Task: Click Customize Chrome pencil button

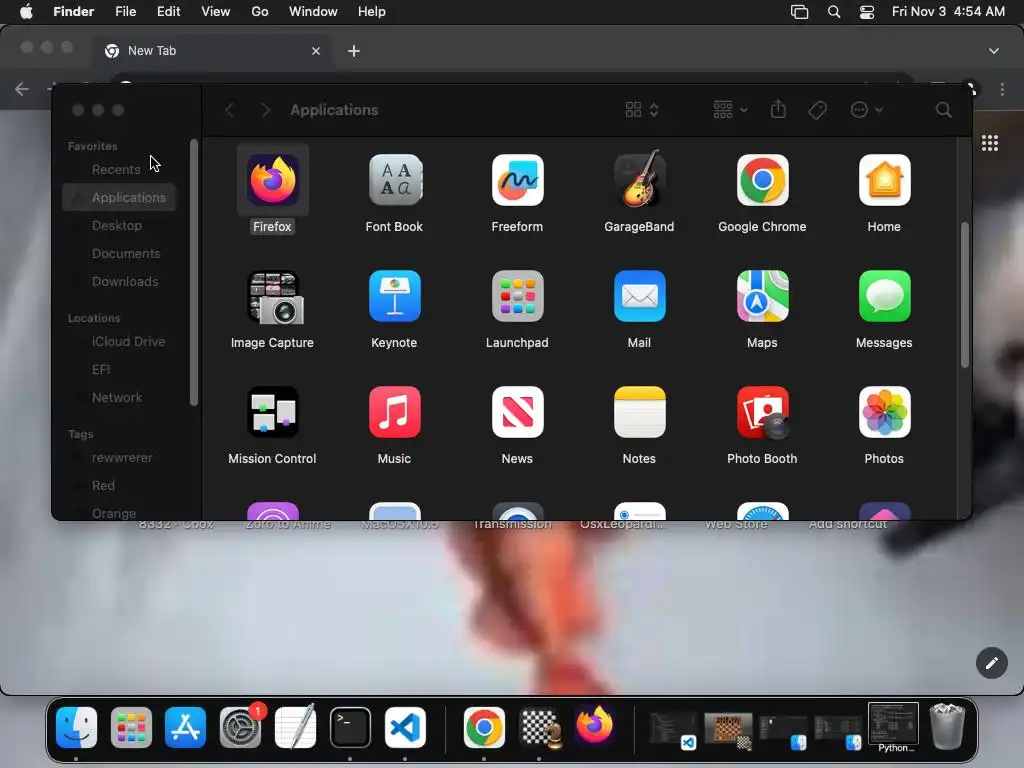Action: pyautogui.click(x=991, y=663)
